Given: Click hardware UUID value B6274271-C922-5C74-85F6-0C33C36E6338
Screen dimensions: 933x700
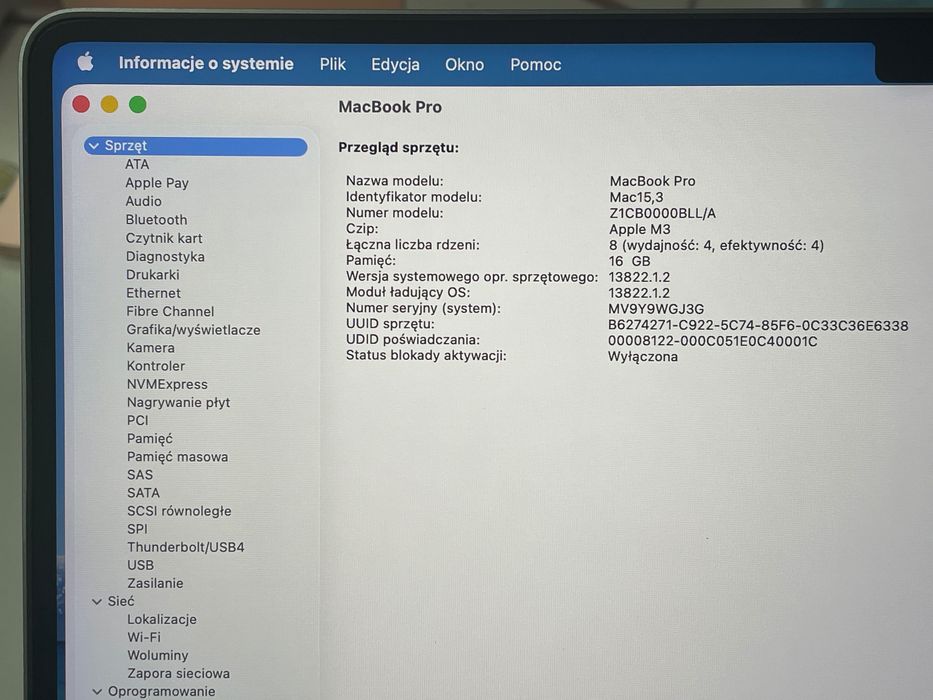Looking at the screenshot, I should (x=758, y=326).
